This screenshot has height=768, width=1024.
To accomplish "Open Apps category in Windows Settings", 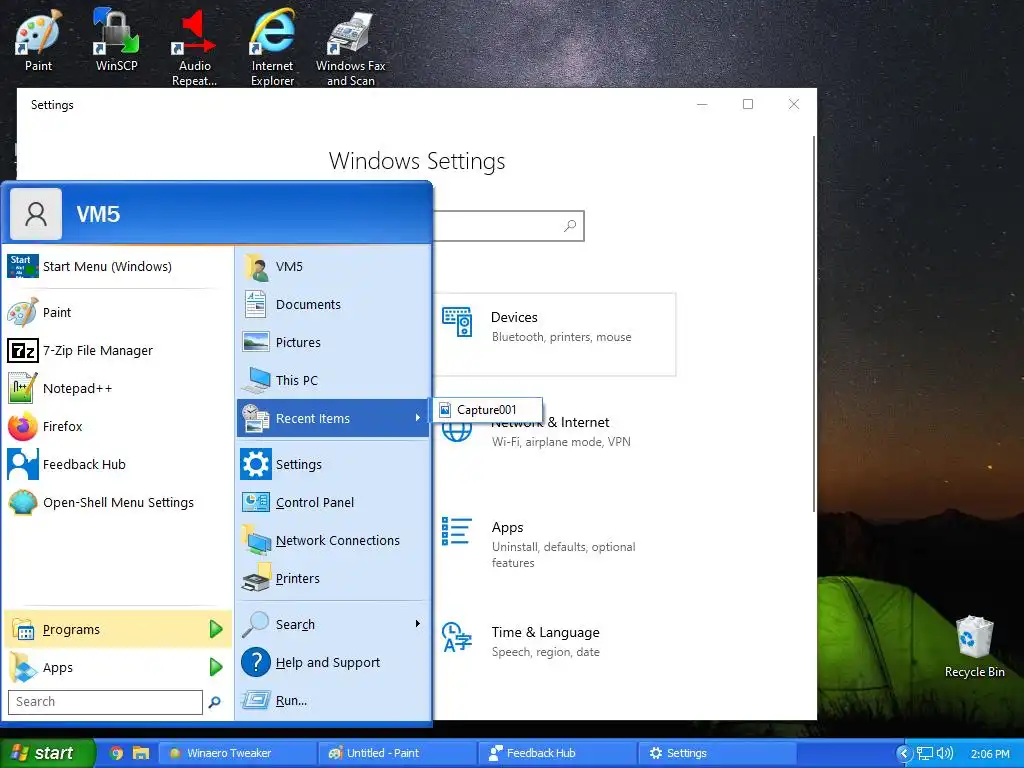I will coord(554,543).
